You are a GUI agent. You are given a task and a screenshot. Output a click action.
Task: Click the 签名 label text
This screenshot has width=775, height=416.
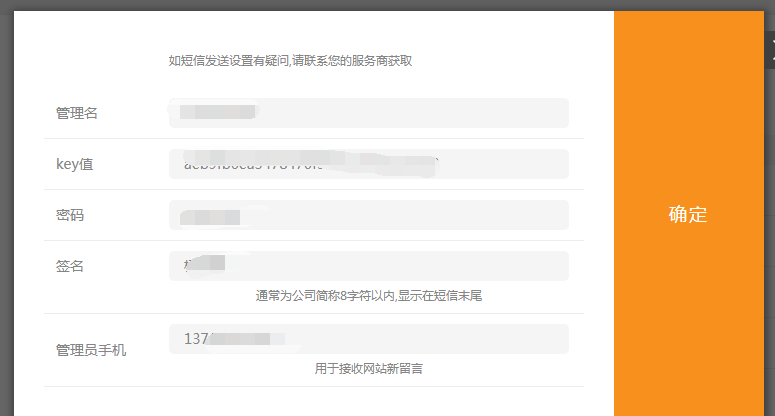pyautogui.click(x=70, y=266)
